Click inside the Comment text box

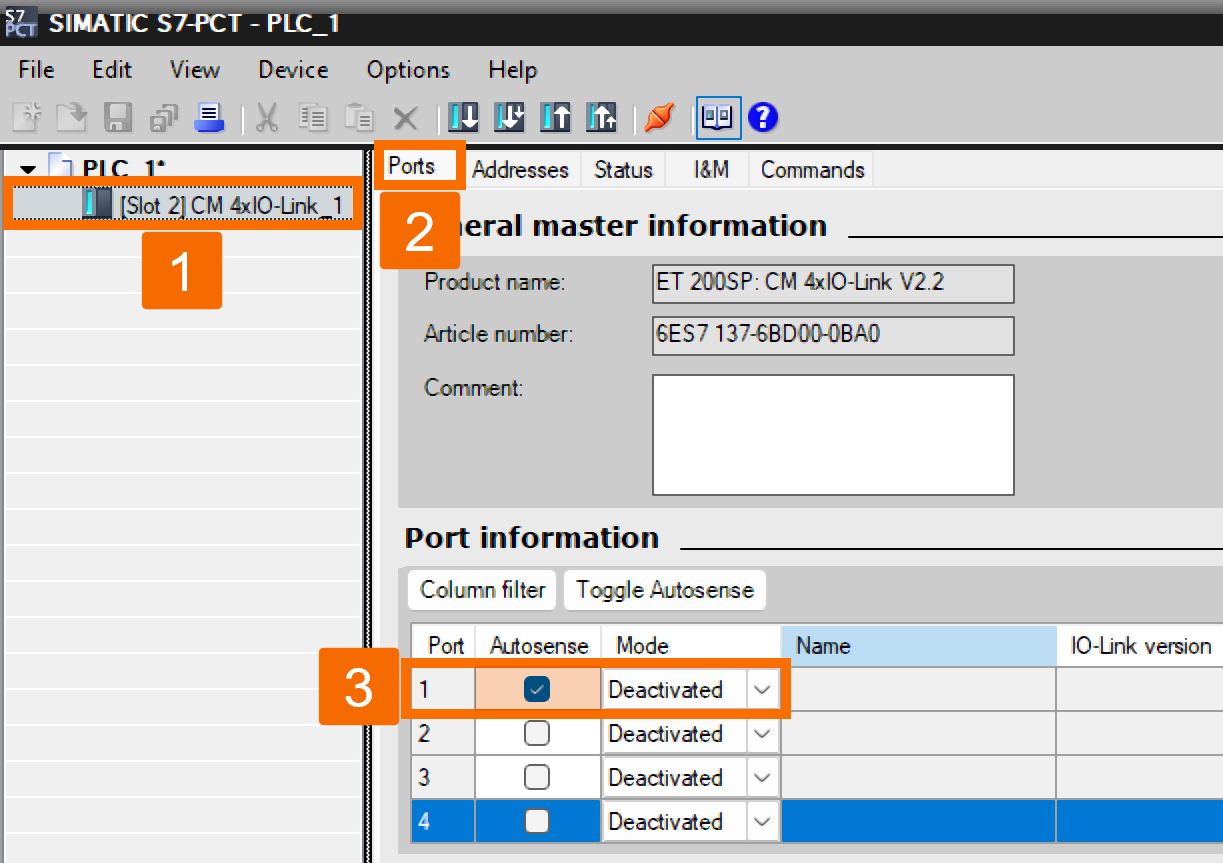click(833, 435)
